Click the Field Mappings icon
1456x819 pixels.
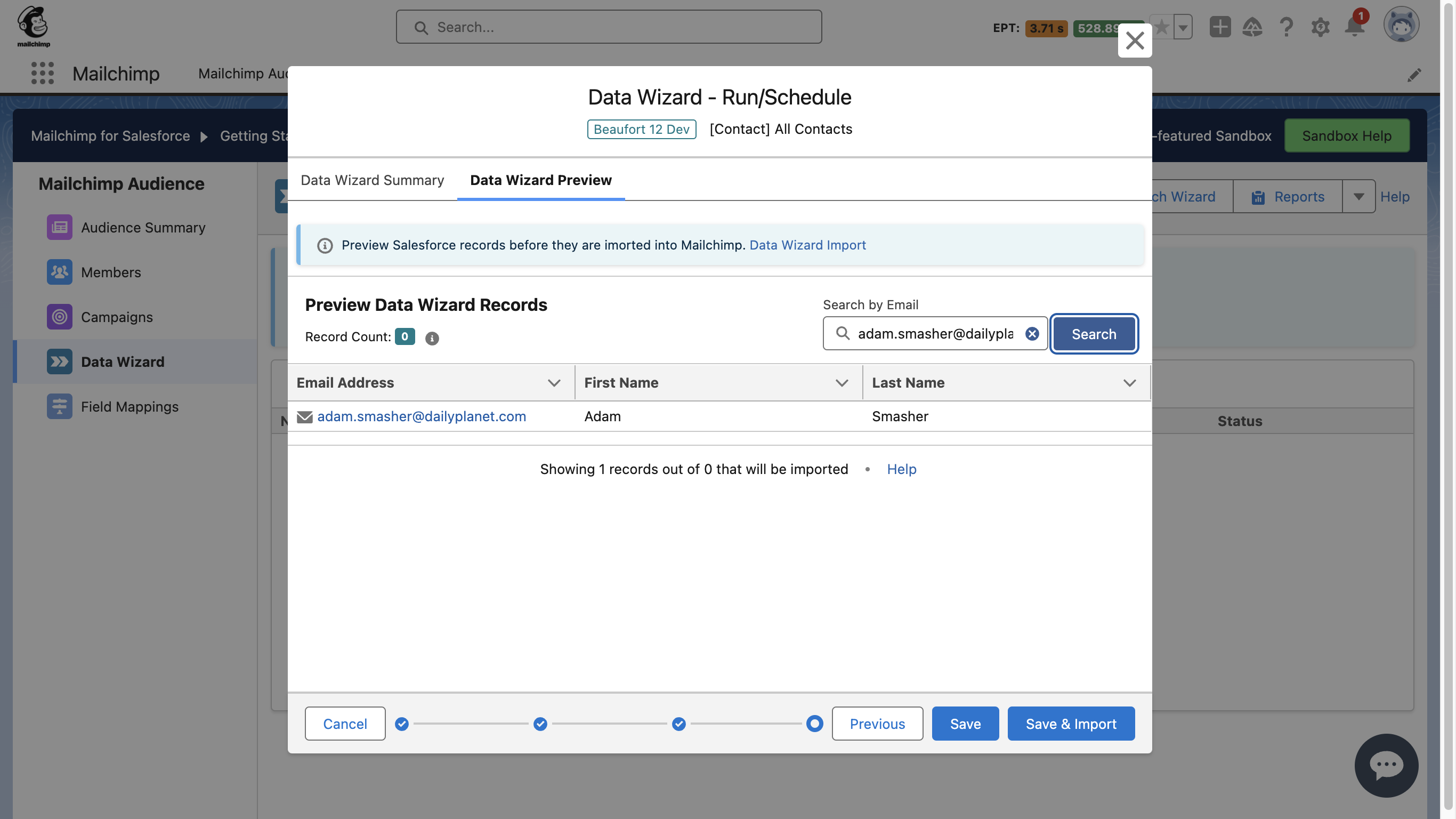point(59,406)
